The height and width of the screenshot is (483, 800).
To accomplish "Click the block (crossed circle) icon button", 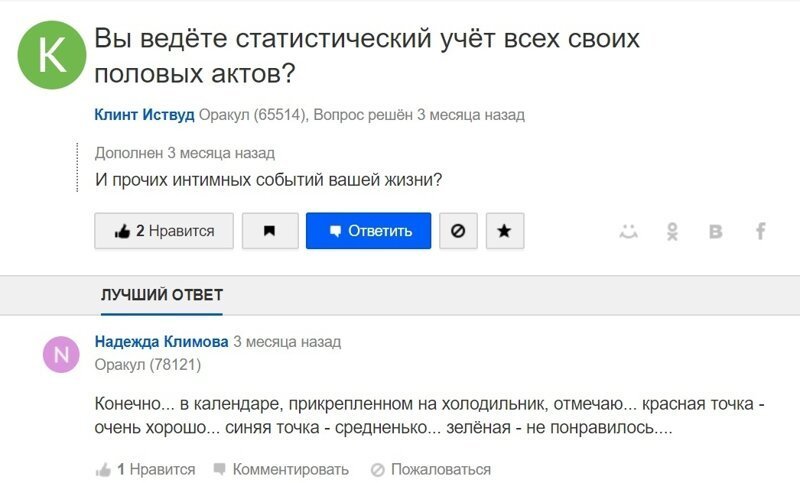I will [x=458, y=231].
